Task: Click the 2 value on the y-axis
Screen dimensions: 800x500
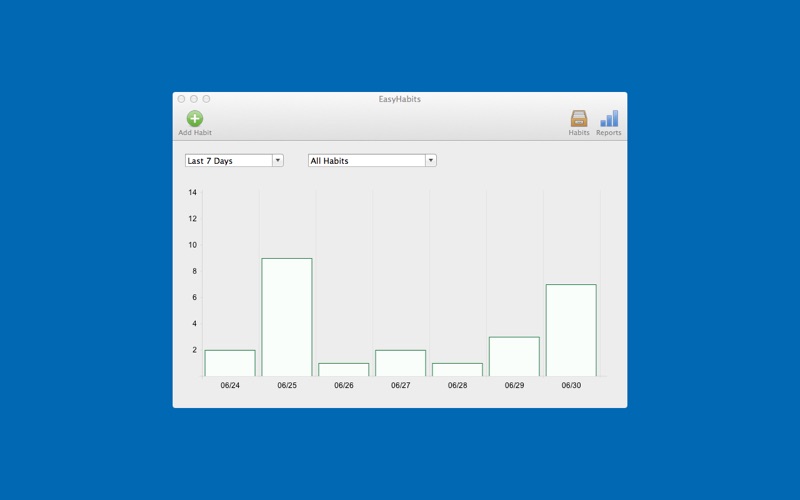Action: 194,349
